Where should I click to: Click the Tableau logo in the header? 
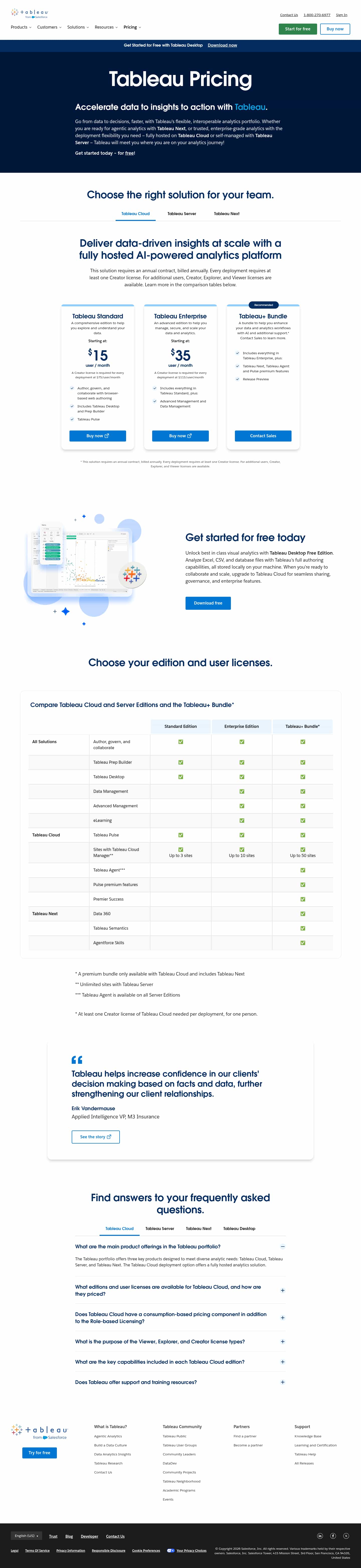coord(29,13)
